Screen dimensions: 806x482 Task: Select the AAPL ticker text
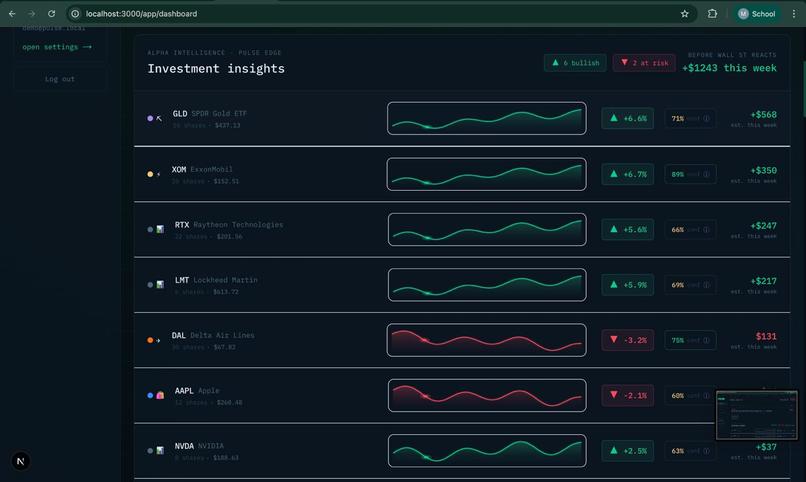pos(184,391)
